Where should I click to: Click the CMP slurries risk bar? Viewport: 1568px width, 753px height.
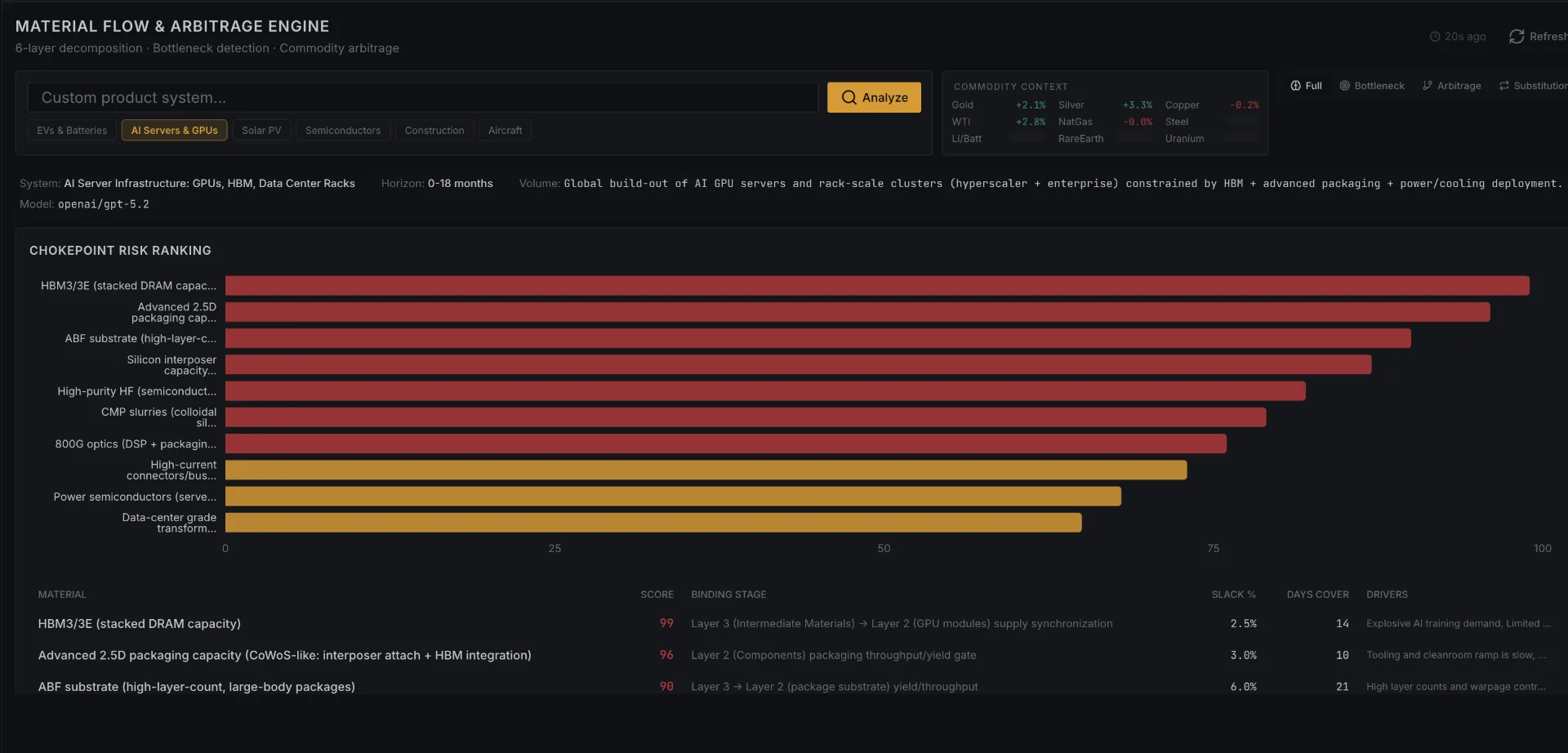tap(746, 417)
